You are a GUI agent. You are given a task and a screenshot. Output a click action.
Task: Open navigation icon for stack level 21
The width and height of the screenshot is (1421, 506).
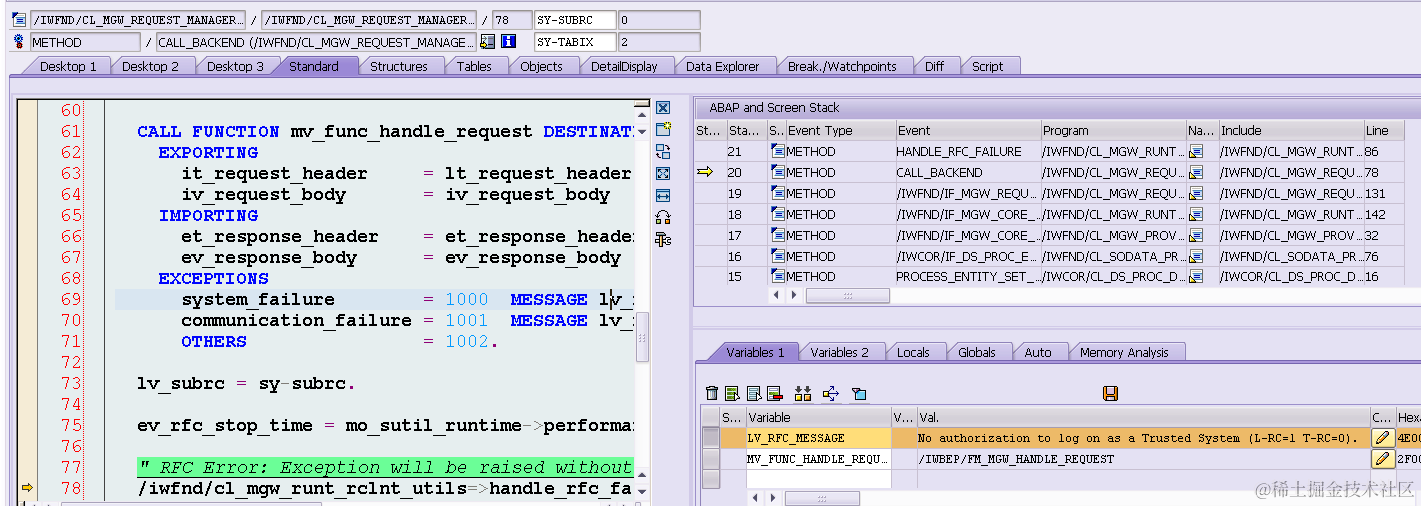(1196, 152)
